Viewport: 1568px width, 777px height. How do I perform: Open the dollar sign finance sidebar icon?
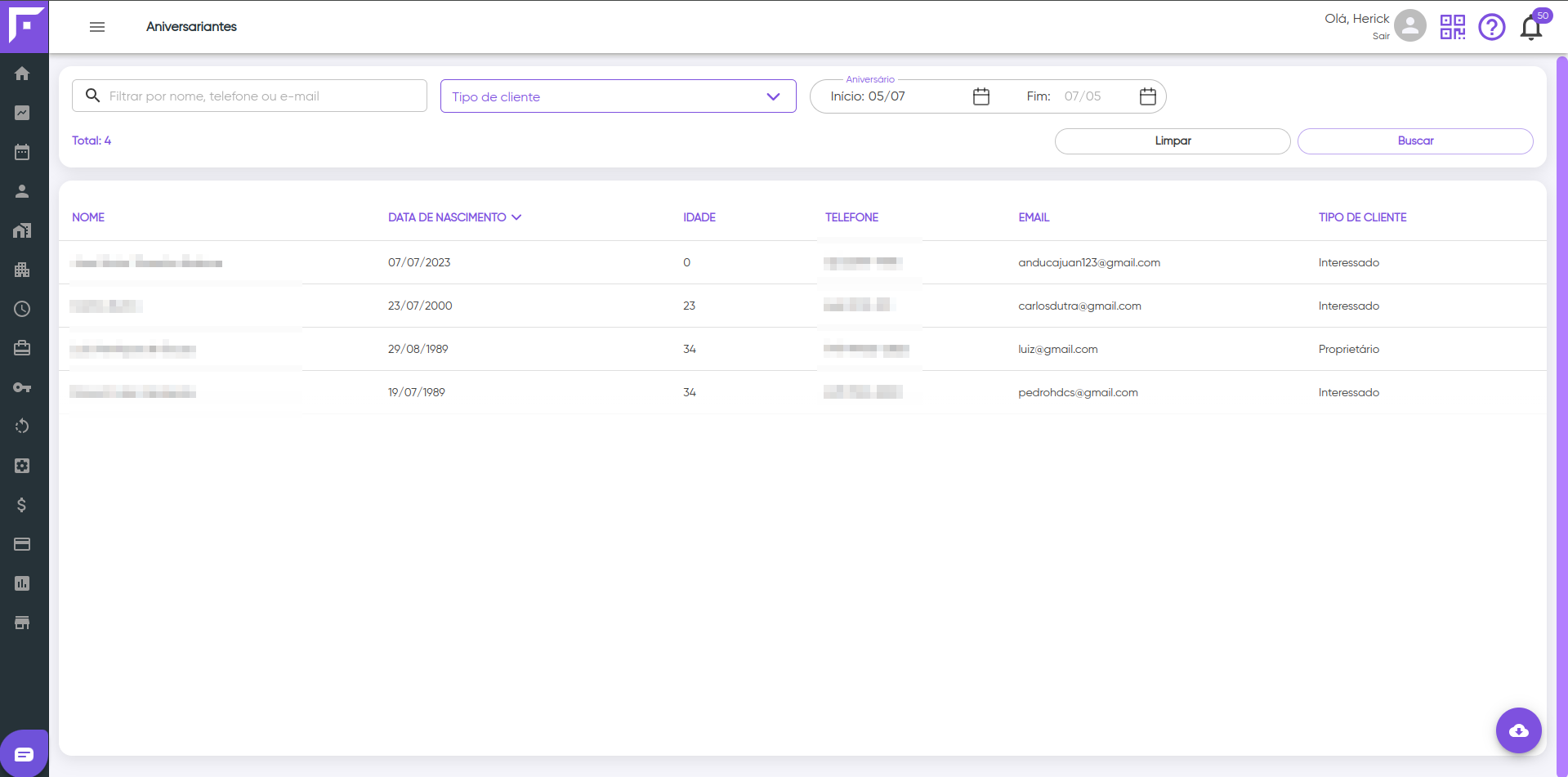22,505
